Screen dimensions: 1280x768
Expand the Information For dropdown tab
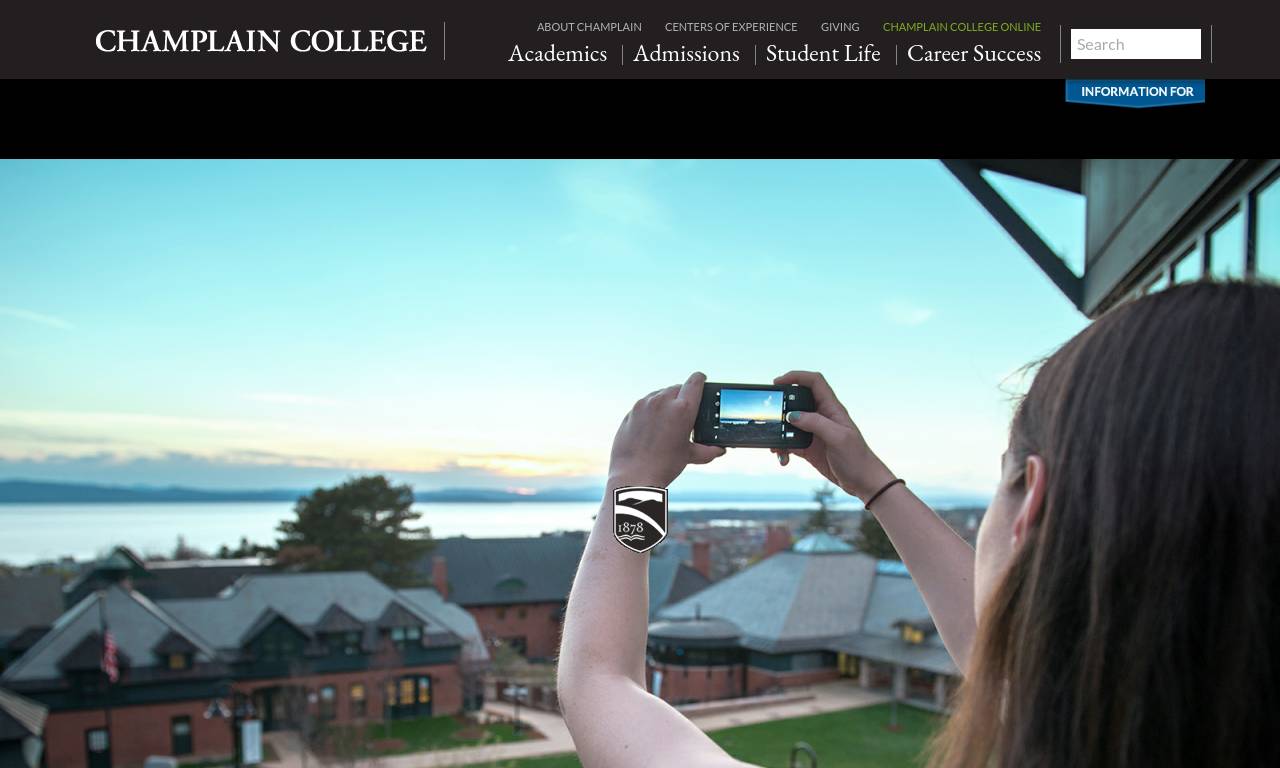pos(1136,92)
